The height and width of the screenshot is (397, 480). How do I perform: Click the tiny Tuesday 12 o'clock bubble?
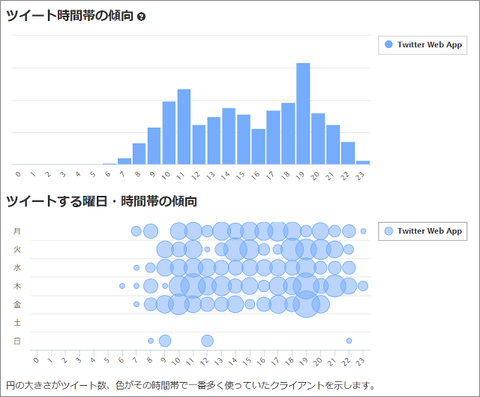click(207, 249)
